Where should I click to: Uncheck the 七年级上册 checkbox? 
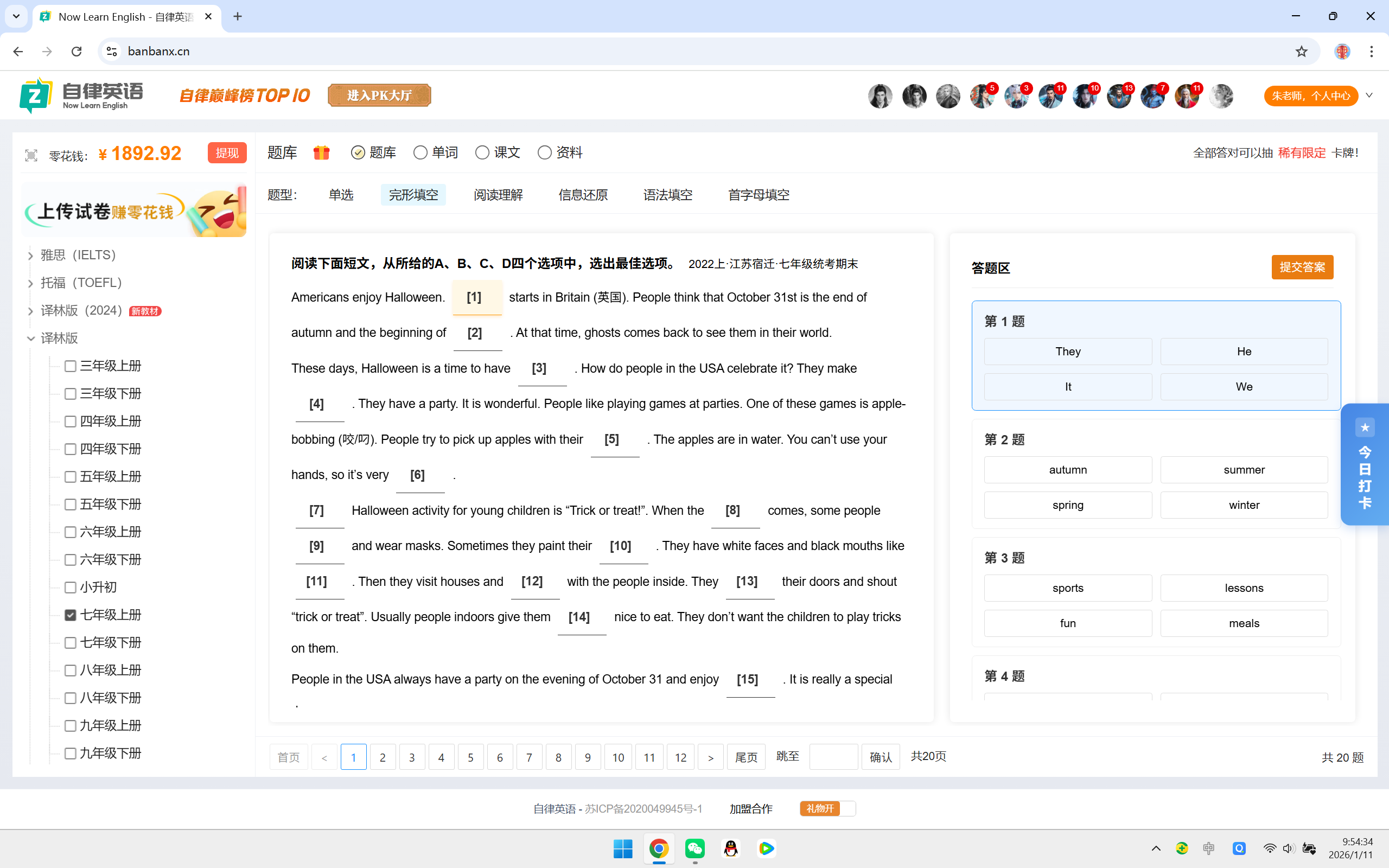click(x=71, y=615)
